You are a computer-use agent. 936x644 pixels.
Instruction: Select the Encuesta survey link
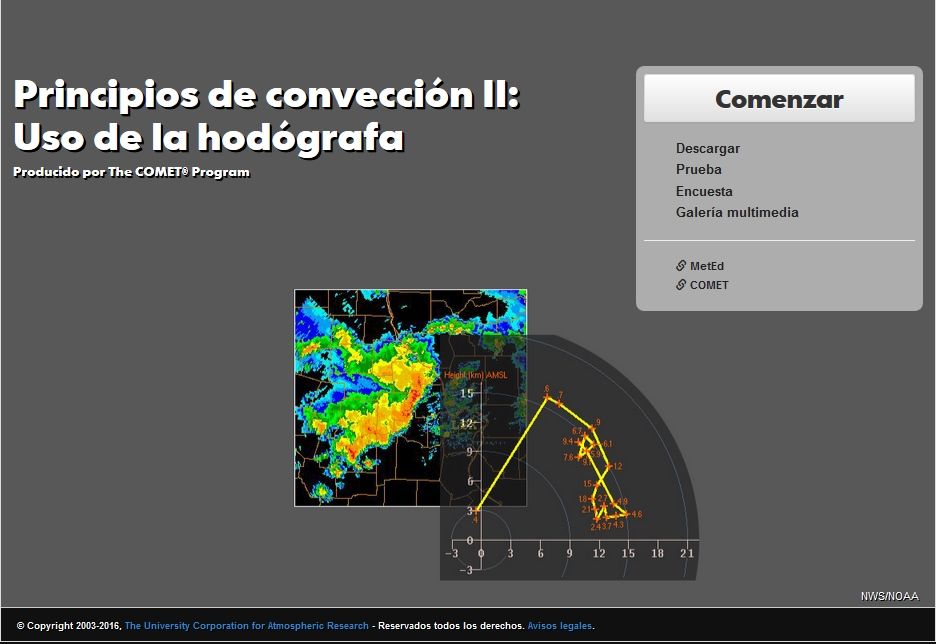pyautogui.click(x=704, y=191)
